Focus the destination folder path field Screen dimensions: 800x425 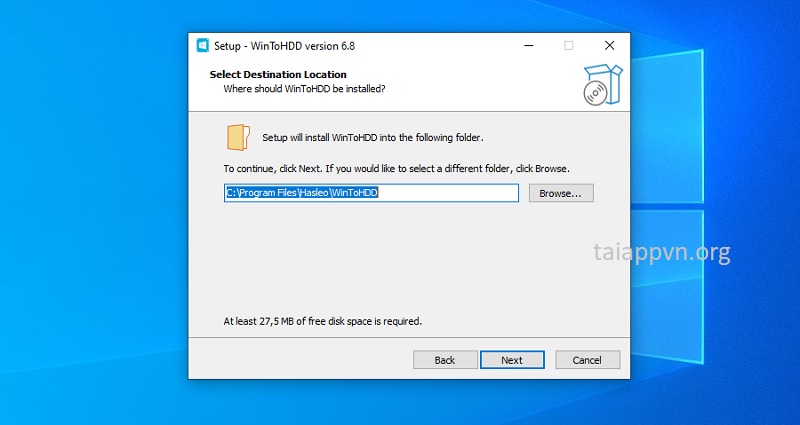tap(371, 193)
